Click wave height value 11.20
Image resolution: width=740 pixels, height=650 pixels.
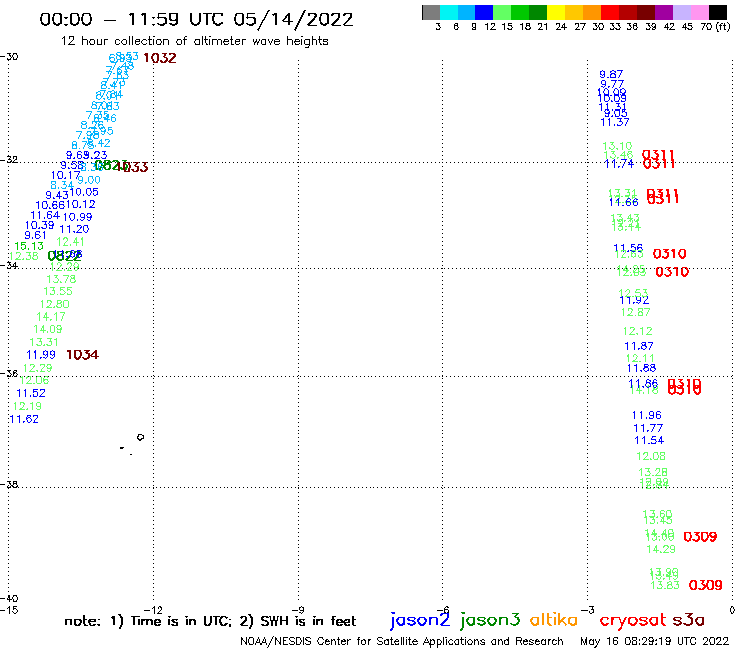[74, 229]
